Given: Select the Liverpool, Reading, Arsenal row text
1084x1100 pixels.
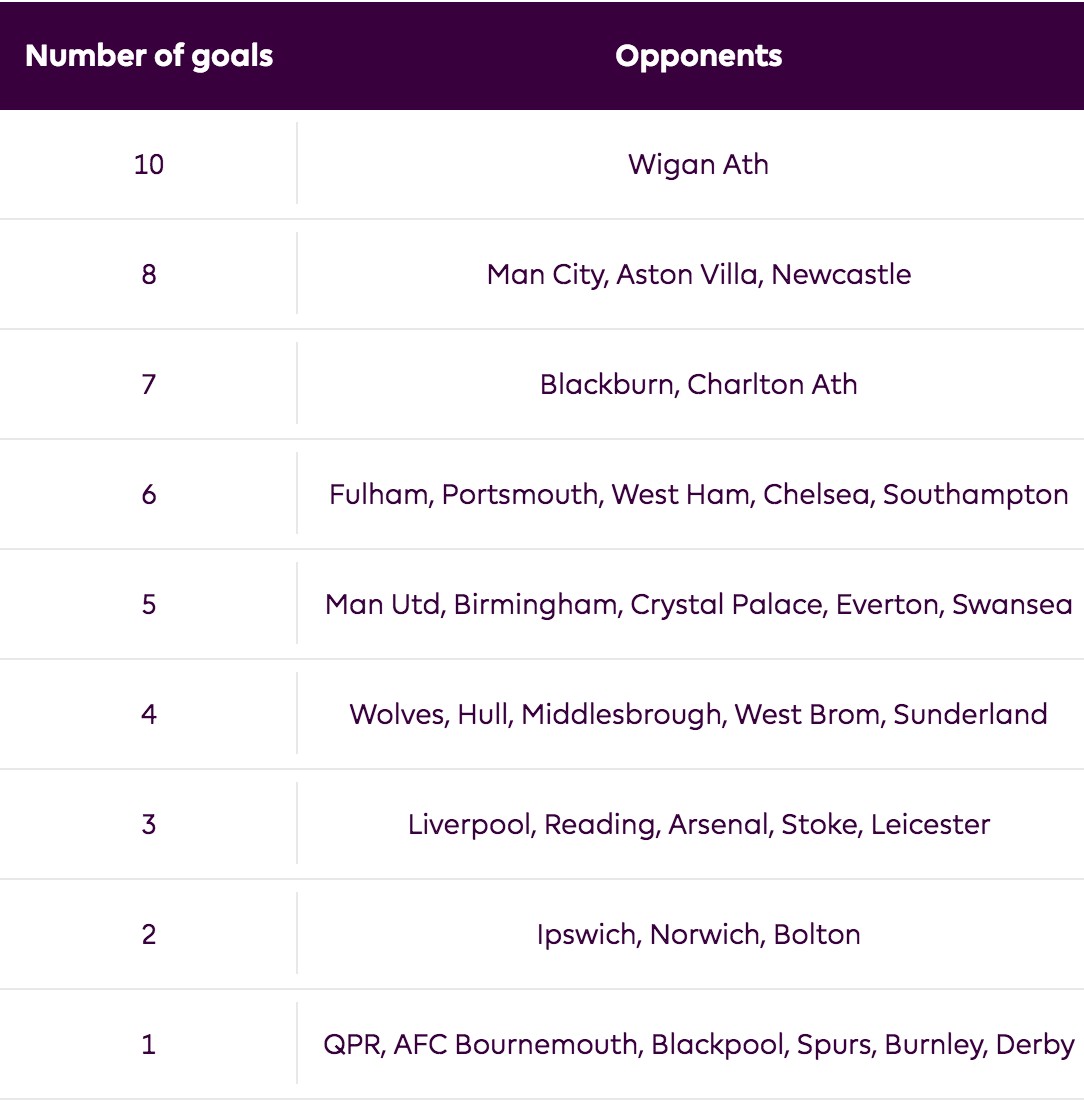Looking at the screenshot, I should (698, 824).
